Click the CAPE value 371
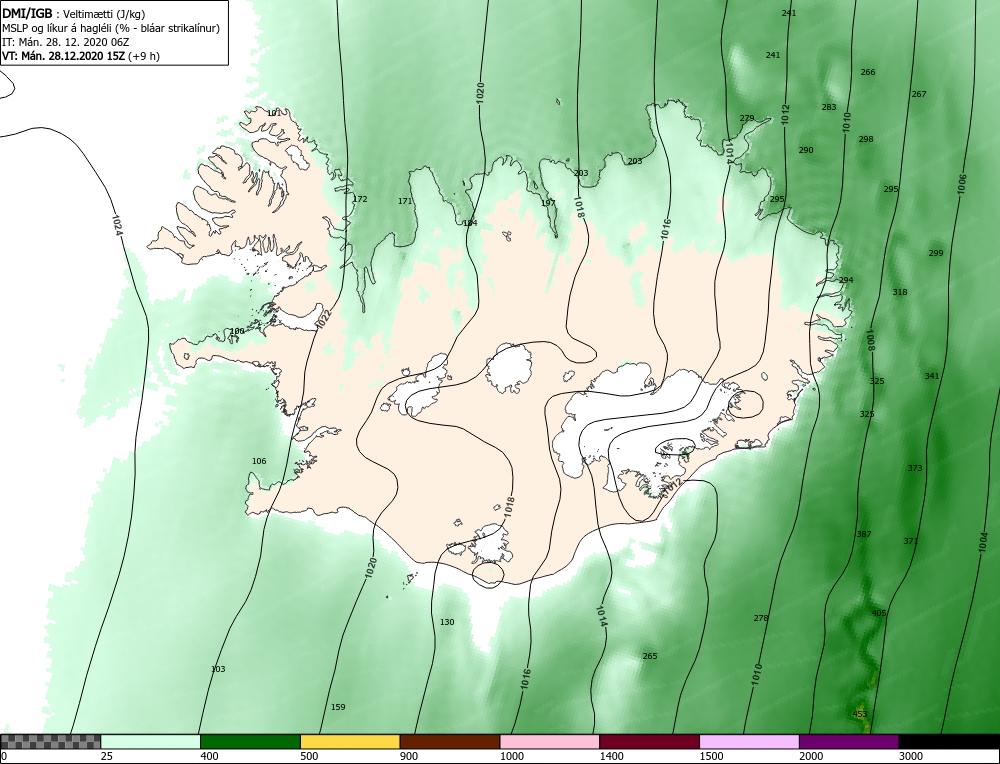1000x764 pixels. [911, 541]
